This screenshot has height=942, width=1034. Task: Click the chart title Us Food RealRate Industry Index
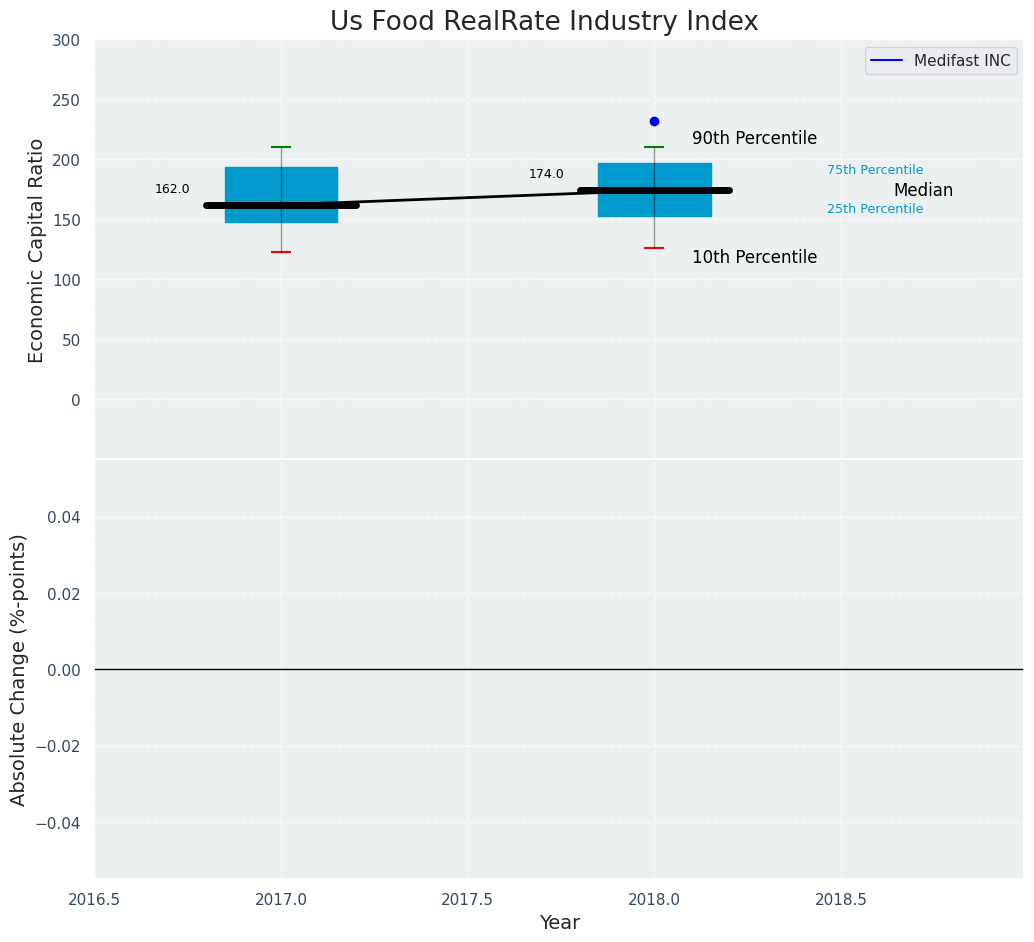[544, 22]
